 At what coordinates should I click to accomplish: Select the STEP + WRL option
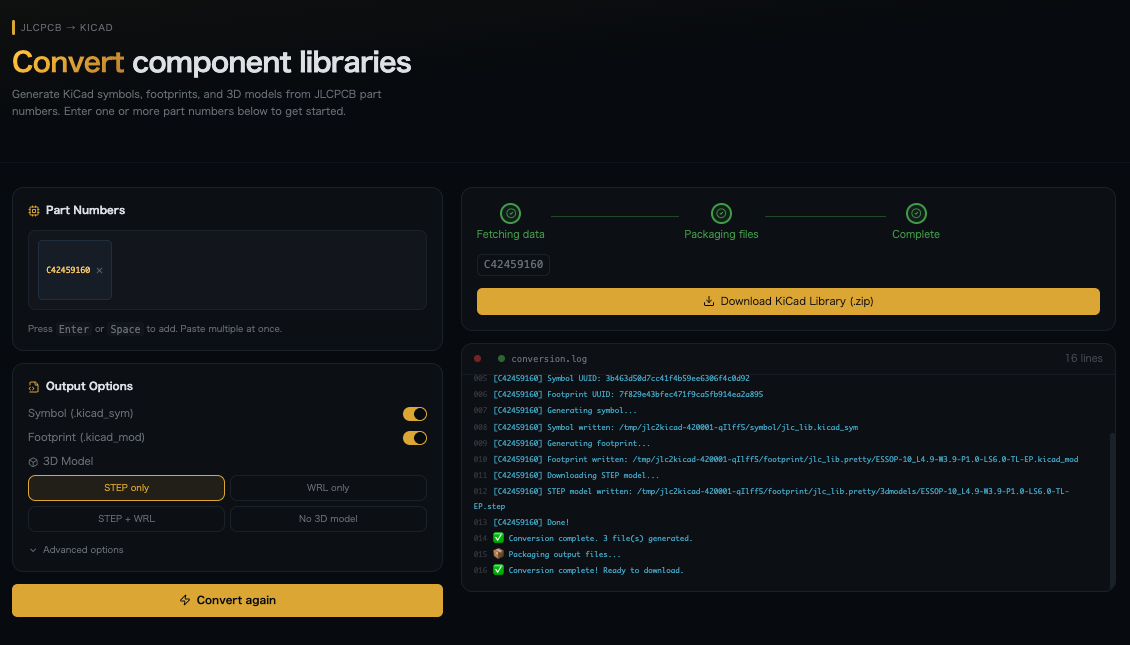pyautogui.click(x=126, y=519)
